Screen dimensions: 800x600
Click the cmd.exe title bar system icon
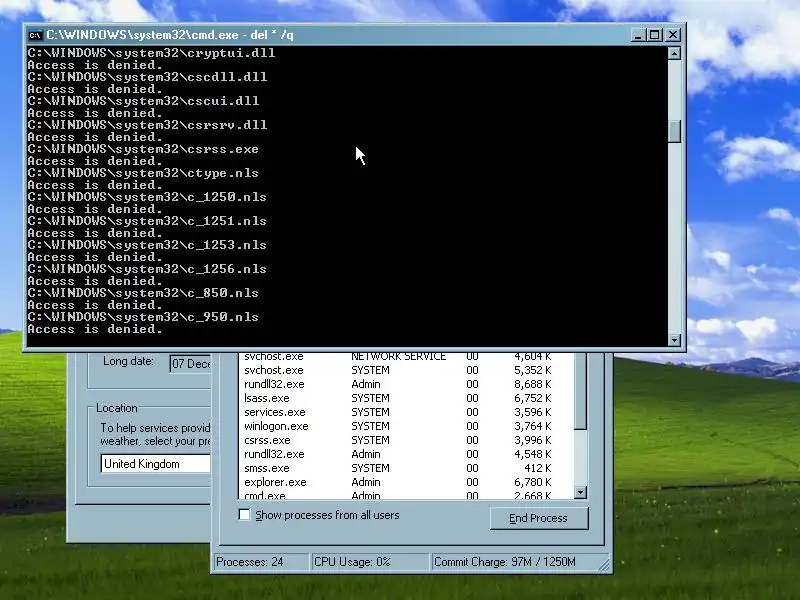point(35,35)
